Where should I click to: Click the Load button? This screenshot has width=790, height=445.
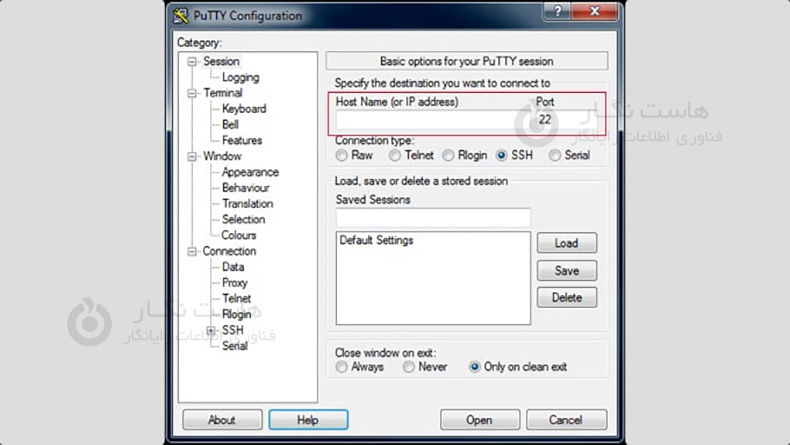tap(566, 243)
